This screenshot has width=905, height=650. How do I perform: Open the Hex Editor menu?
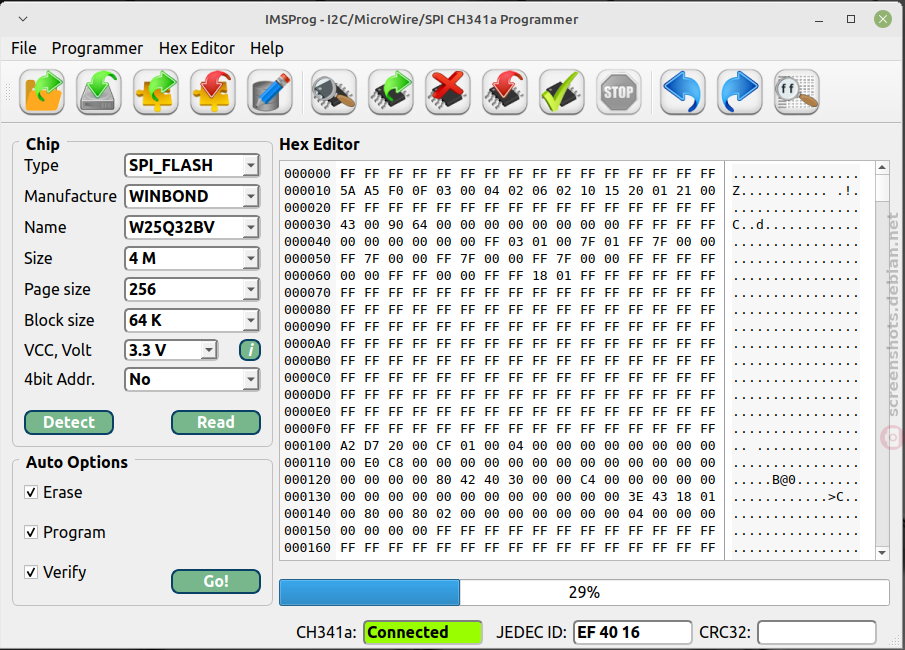point(197,48)
